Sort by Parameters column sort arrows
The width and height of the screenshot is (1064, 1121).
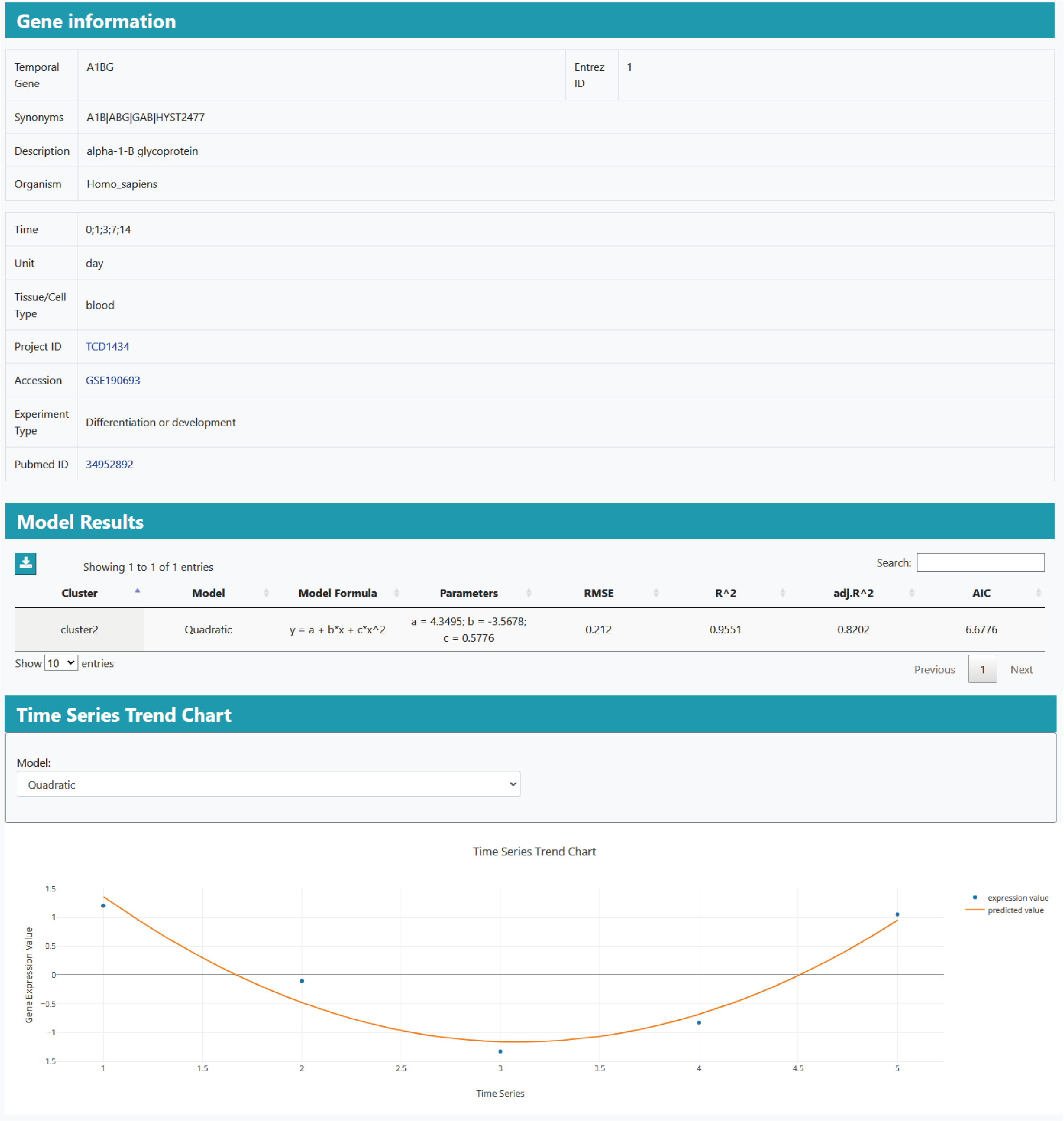(528, 593)
